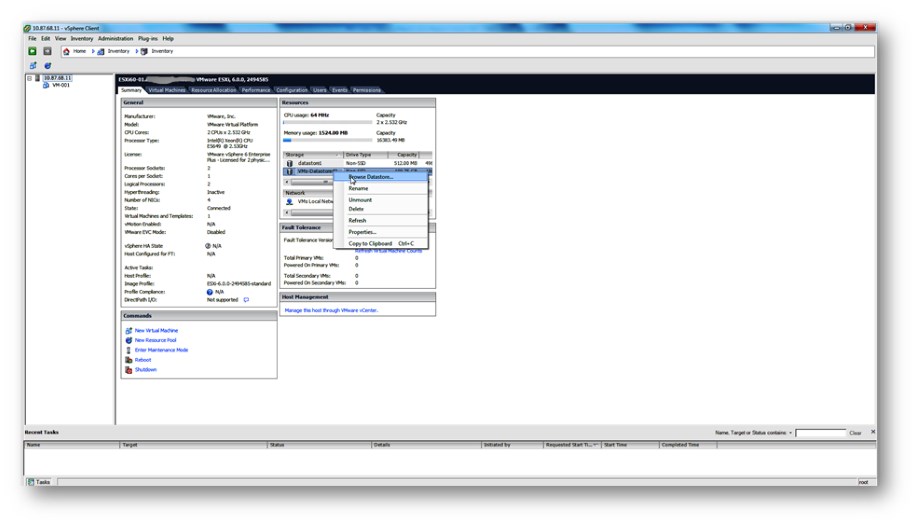Click the Enter Maintenance Mode icon
The image size is (920, 525).
tap(128, 350)
